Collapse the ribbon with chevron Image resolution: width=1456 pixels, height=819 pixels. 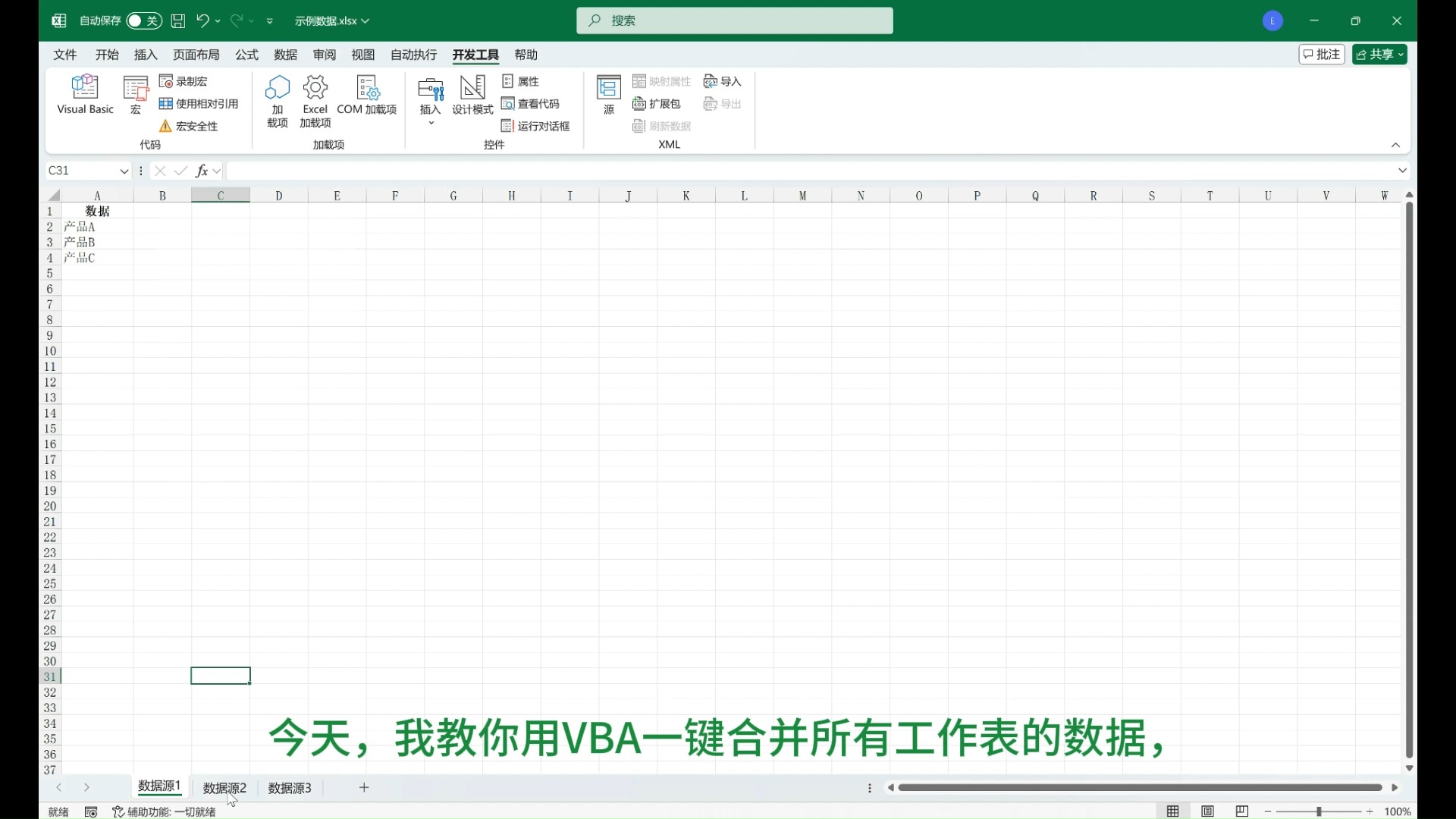tap(1395, 145)
